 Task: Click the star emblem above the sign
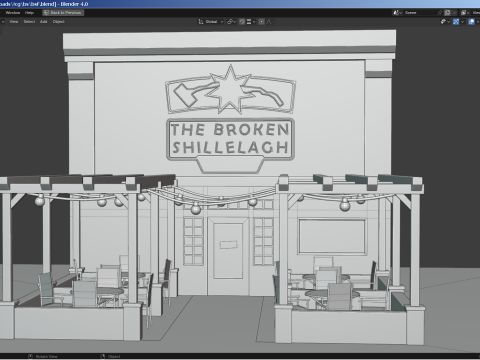tap(229, 89)
